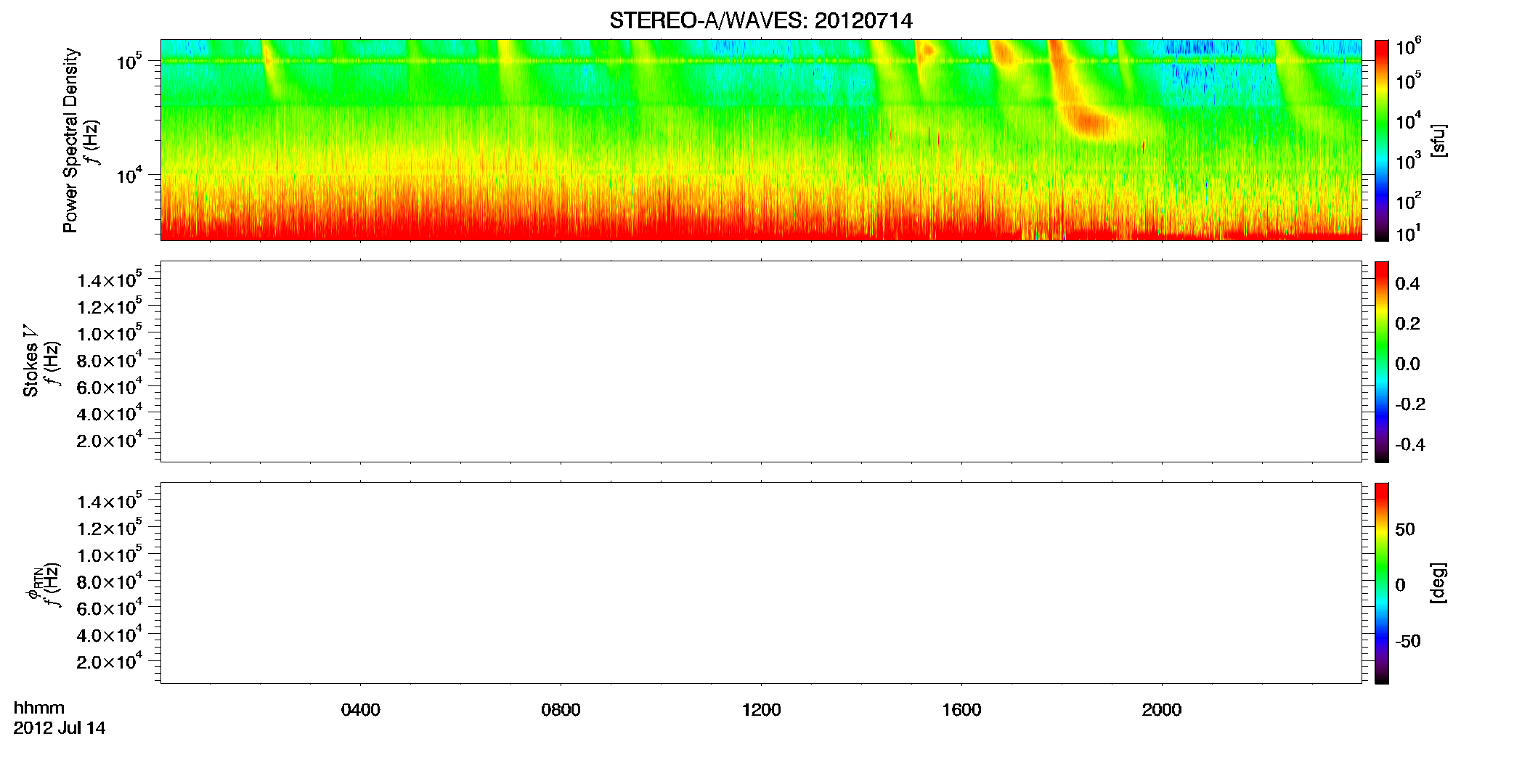Click the Stokes V color bar
1522x784 pixels.
pos(1382,362)
